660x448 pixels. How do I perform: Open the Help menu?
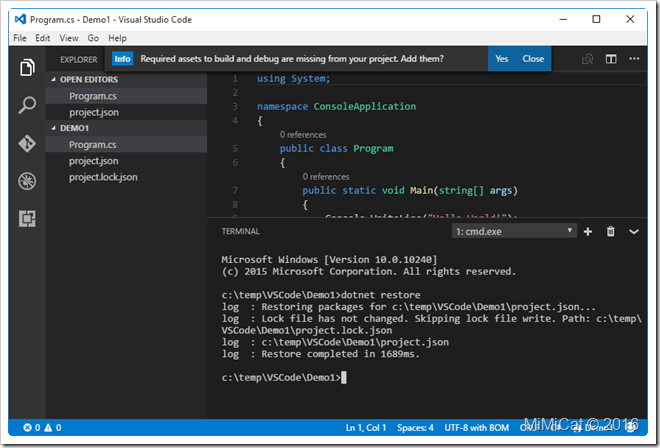[x=117, y=38]
